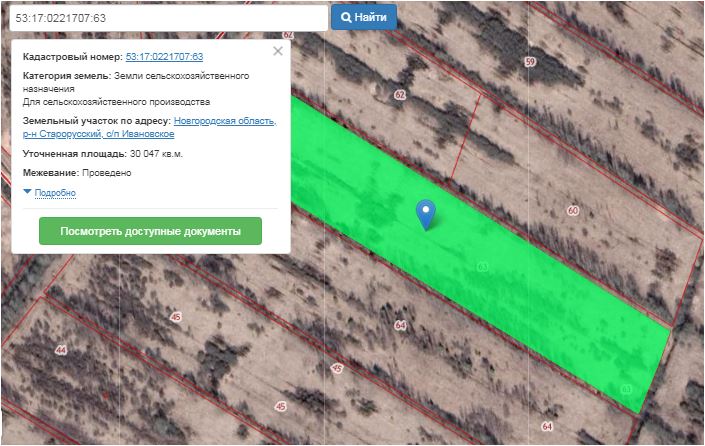Viewport: 705px width, 446px height.
Task: Close the parcel info popup
Action: 278,51
